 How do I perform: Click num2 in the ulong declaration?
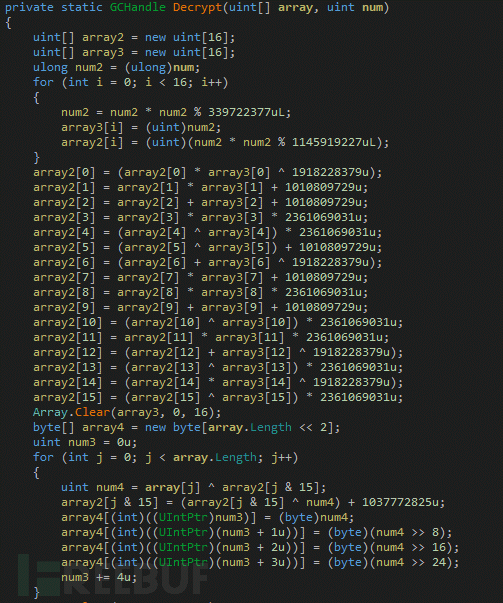tap(89, 67)
